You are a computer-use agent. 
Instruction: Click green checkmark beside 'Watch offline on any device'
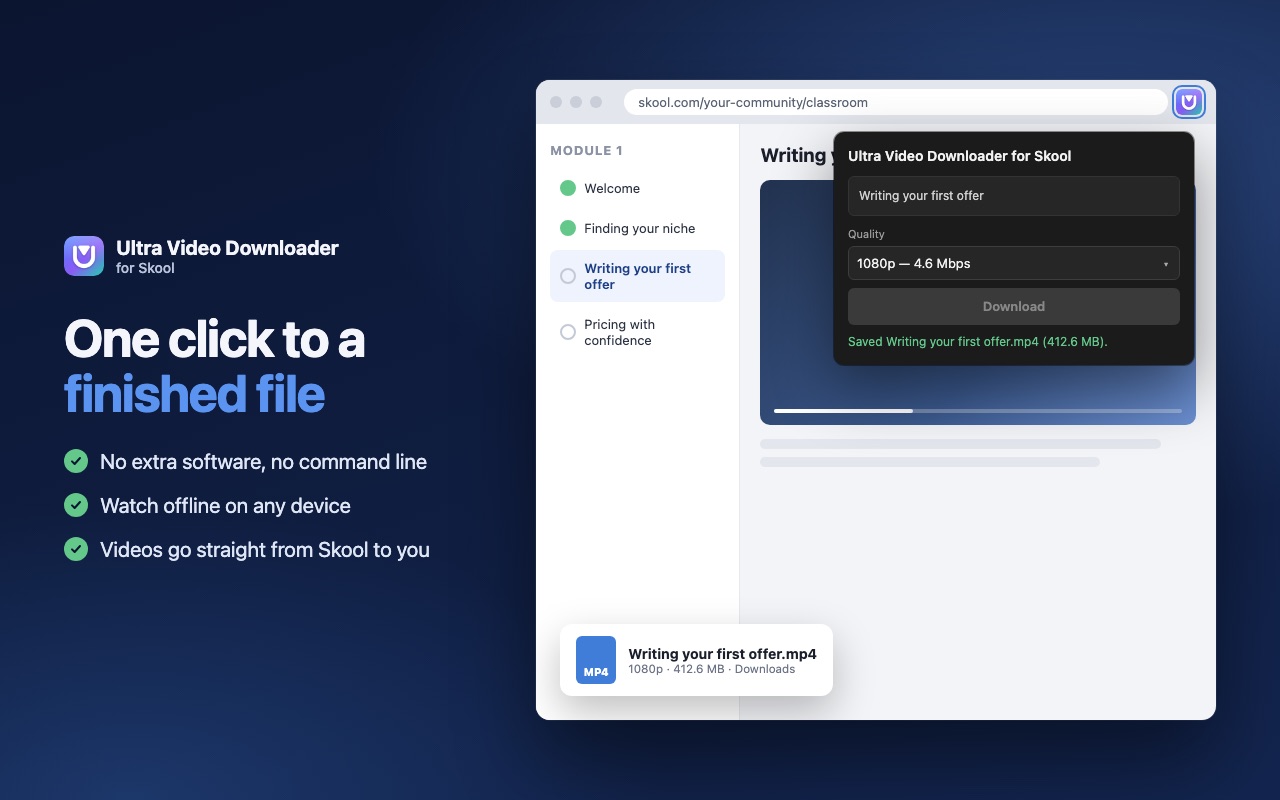tap(76, 505)
